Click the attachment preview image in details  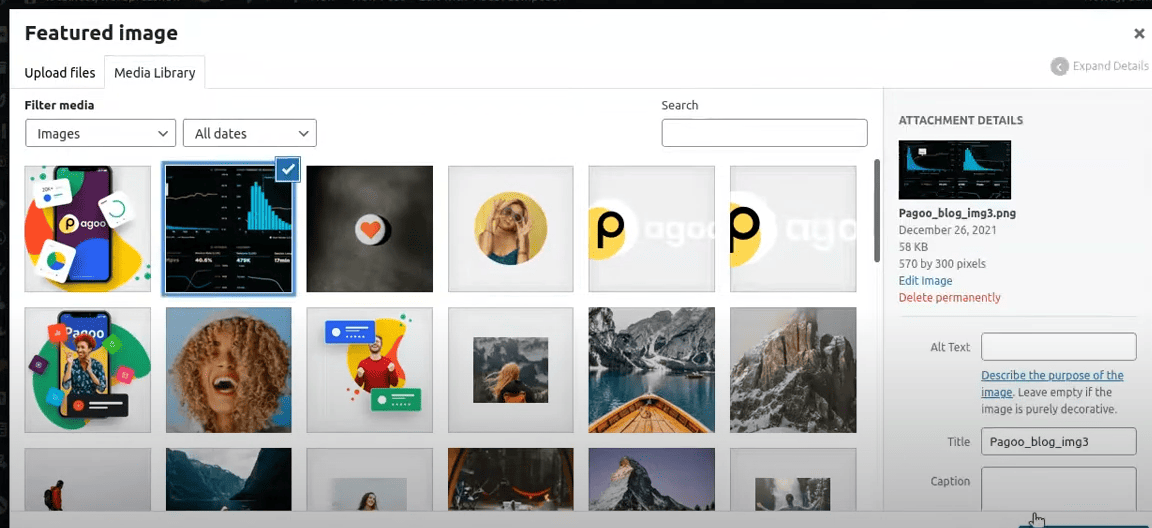pyautogui.click(x=954, y=170)
